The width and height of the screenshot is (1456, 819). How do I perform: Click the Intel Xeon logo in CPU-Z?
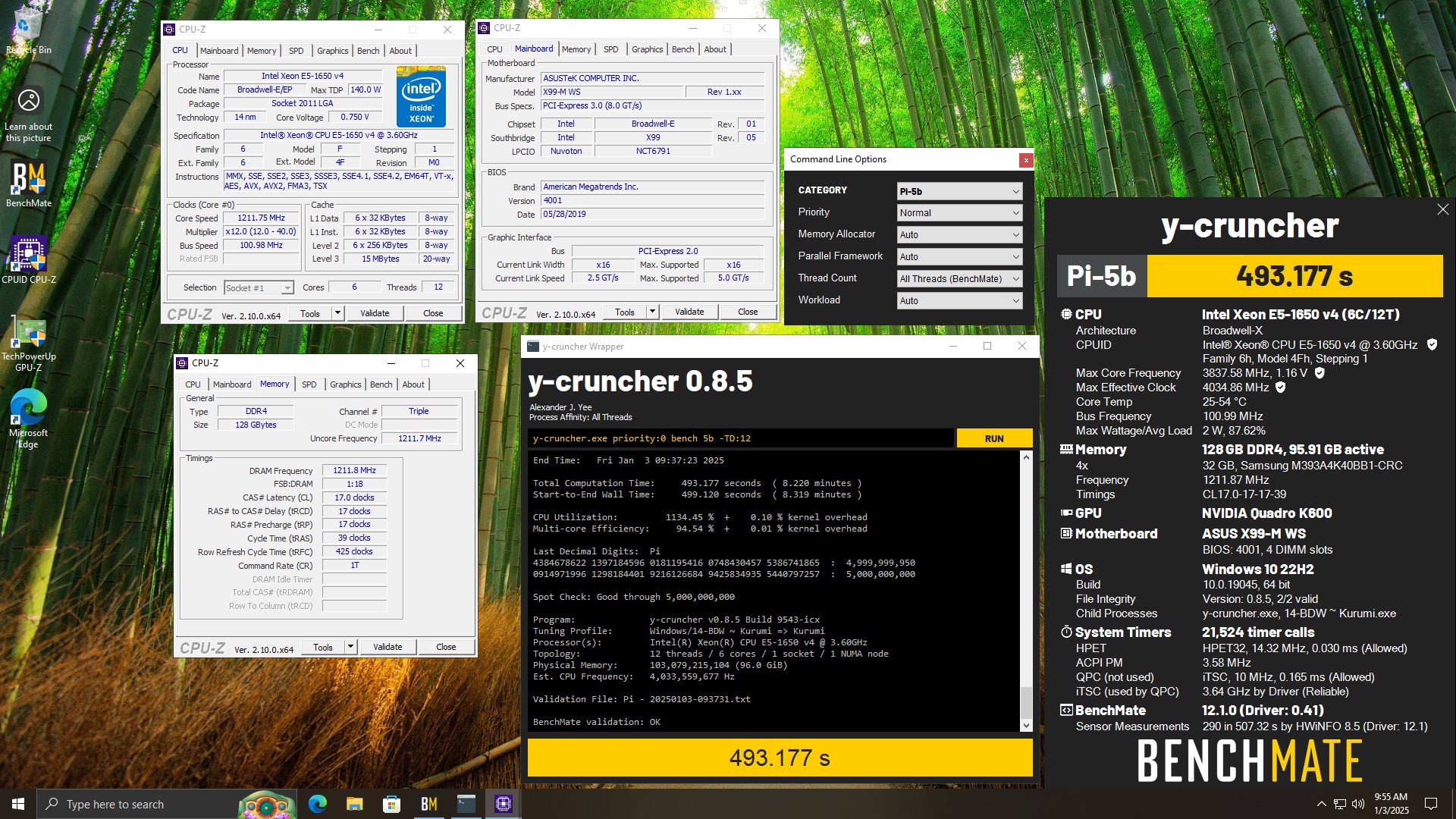(x=421, y=96)
